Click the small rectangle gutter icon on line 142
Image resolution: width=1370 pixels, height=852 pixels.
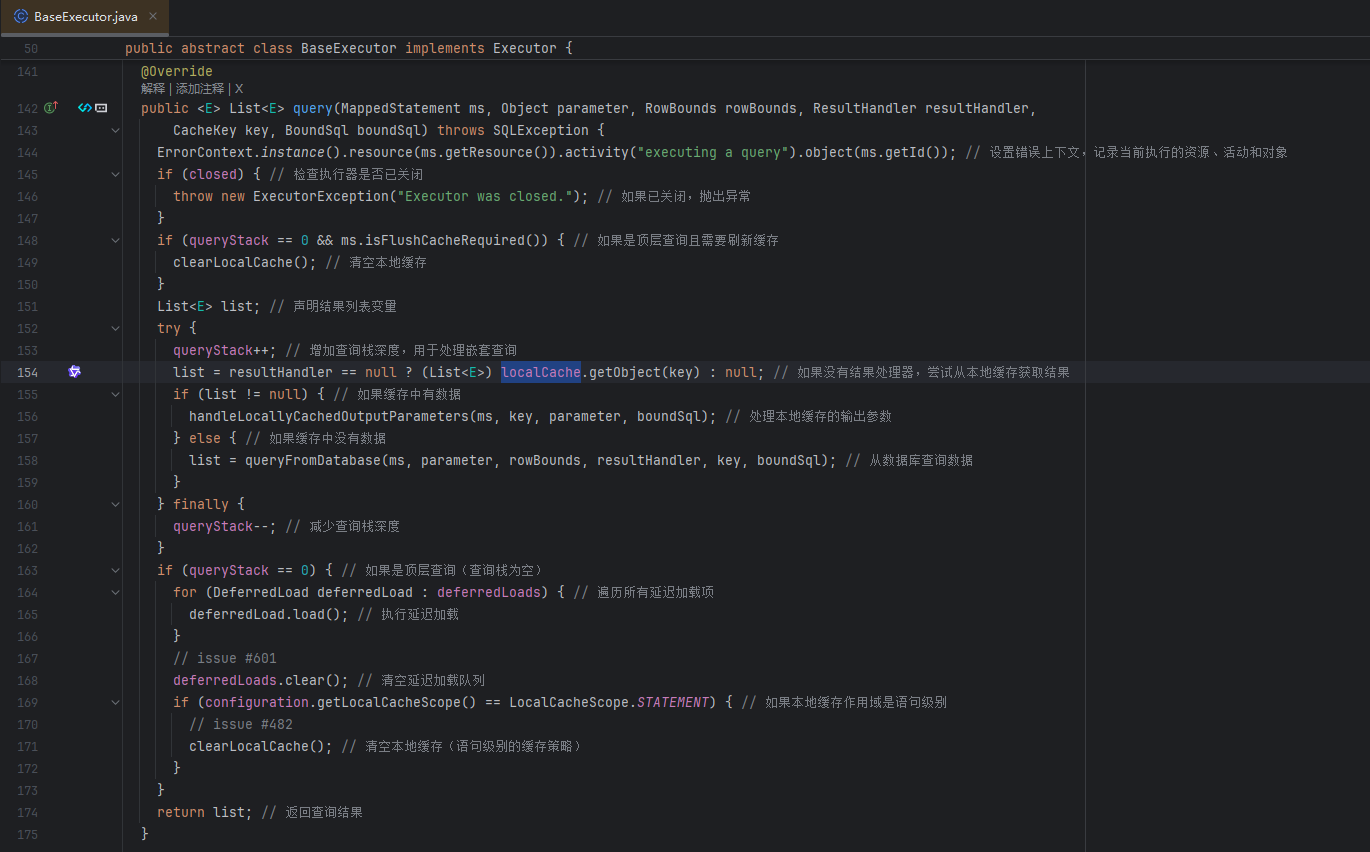tap(101, 108)
